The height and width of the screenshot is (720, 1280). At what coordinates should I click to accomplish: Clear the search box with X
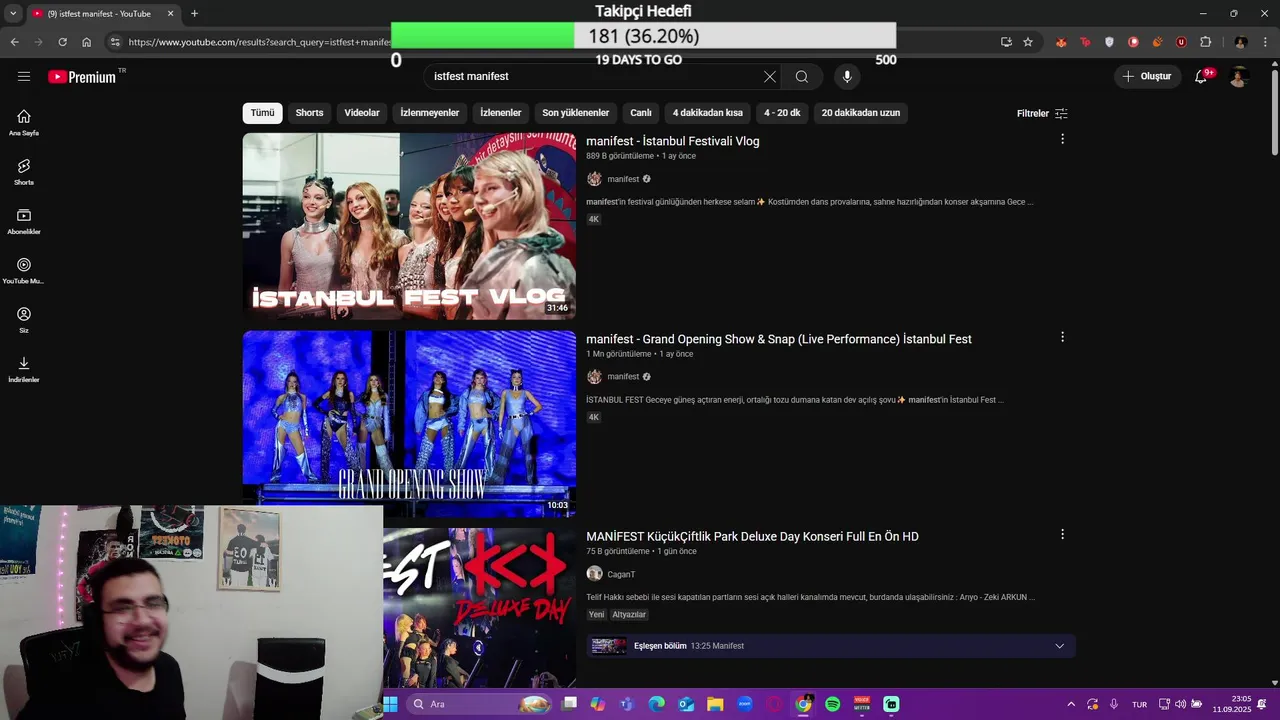click(x=769, y=76)
